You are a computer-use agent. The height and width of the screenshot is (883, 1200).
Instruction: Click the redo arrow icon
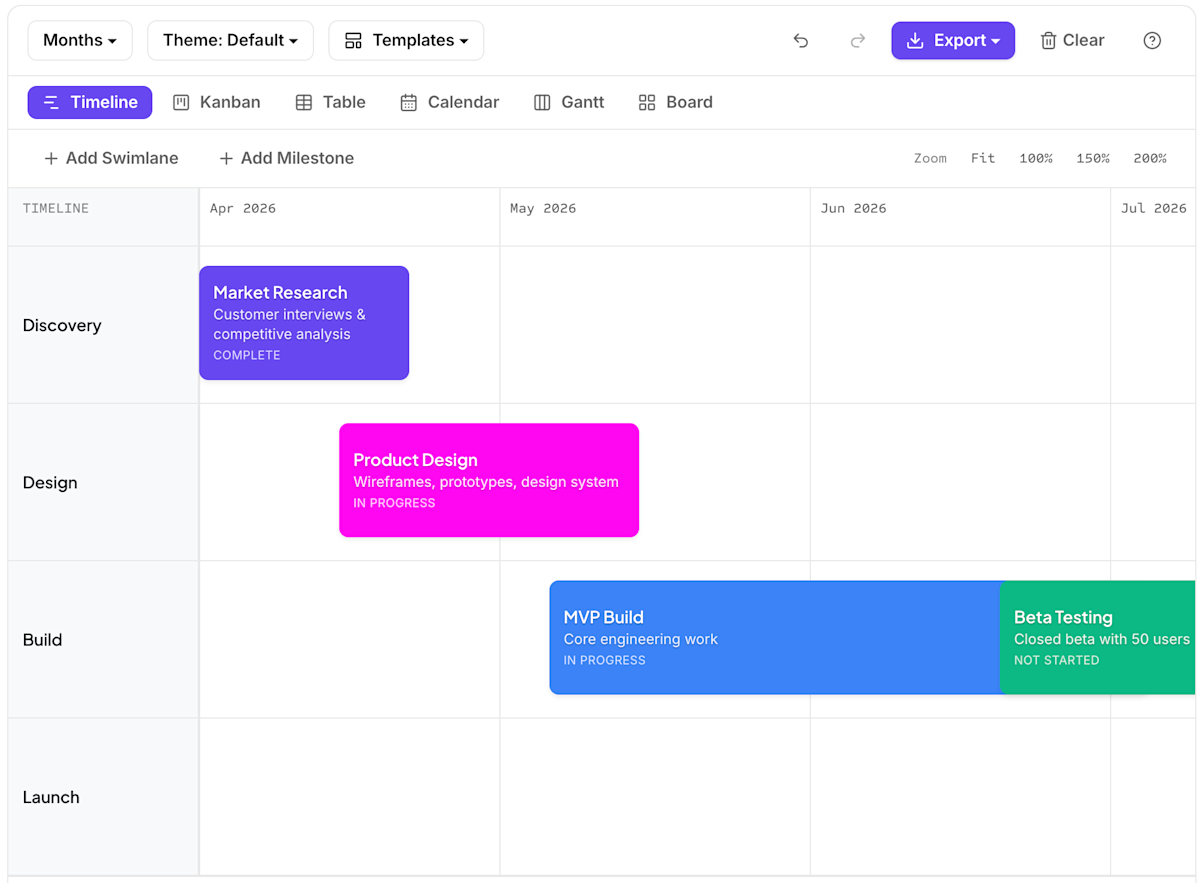[857, 41]
